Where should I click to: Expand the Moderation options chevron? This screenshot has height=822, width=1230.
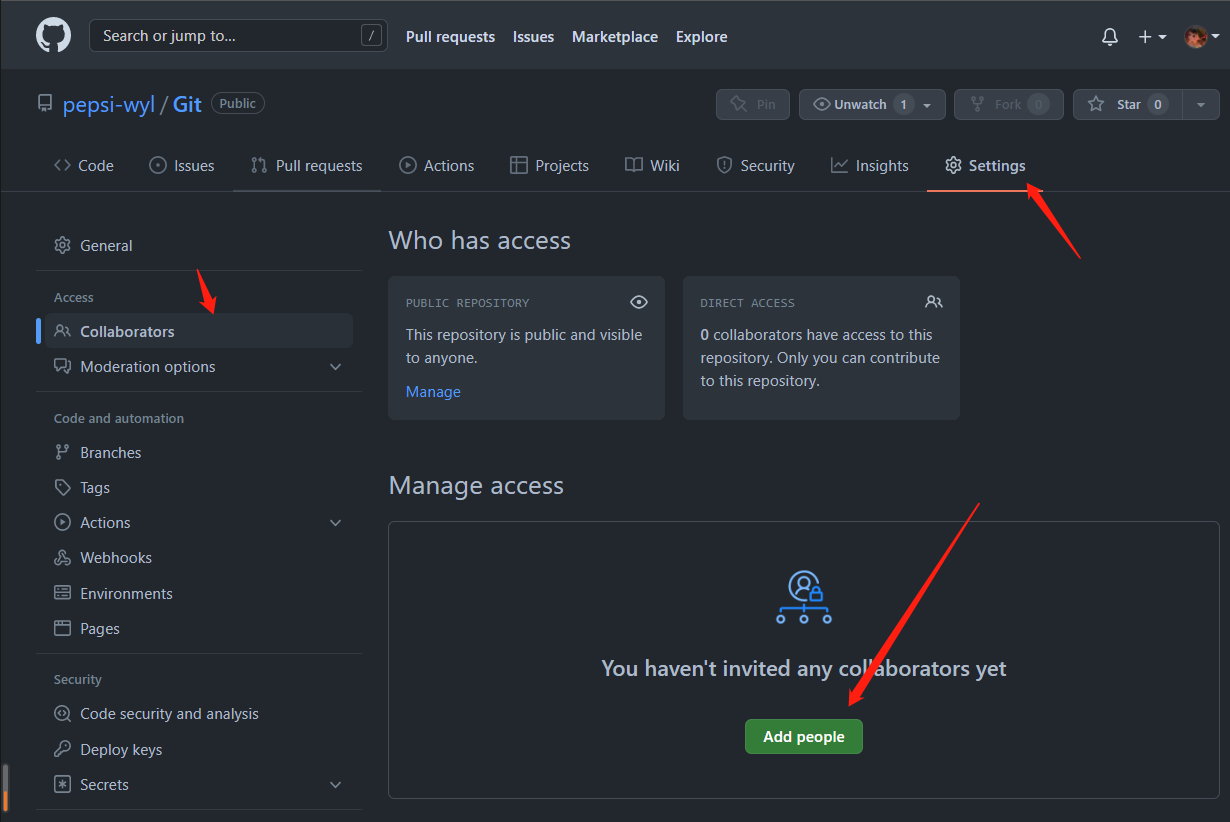(x=335, y=367)
